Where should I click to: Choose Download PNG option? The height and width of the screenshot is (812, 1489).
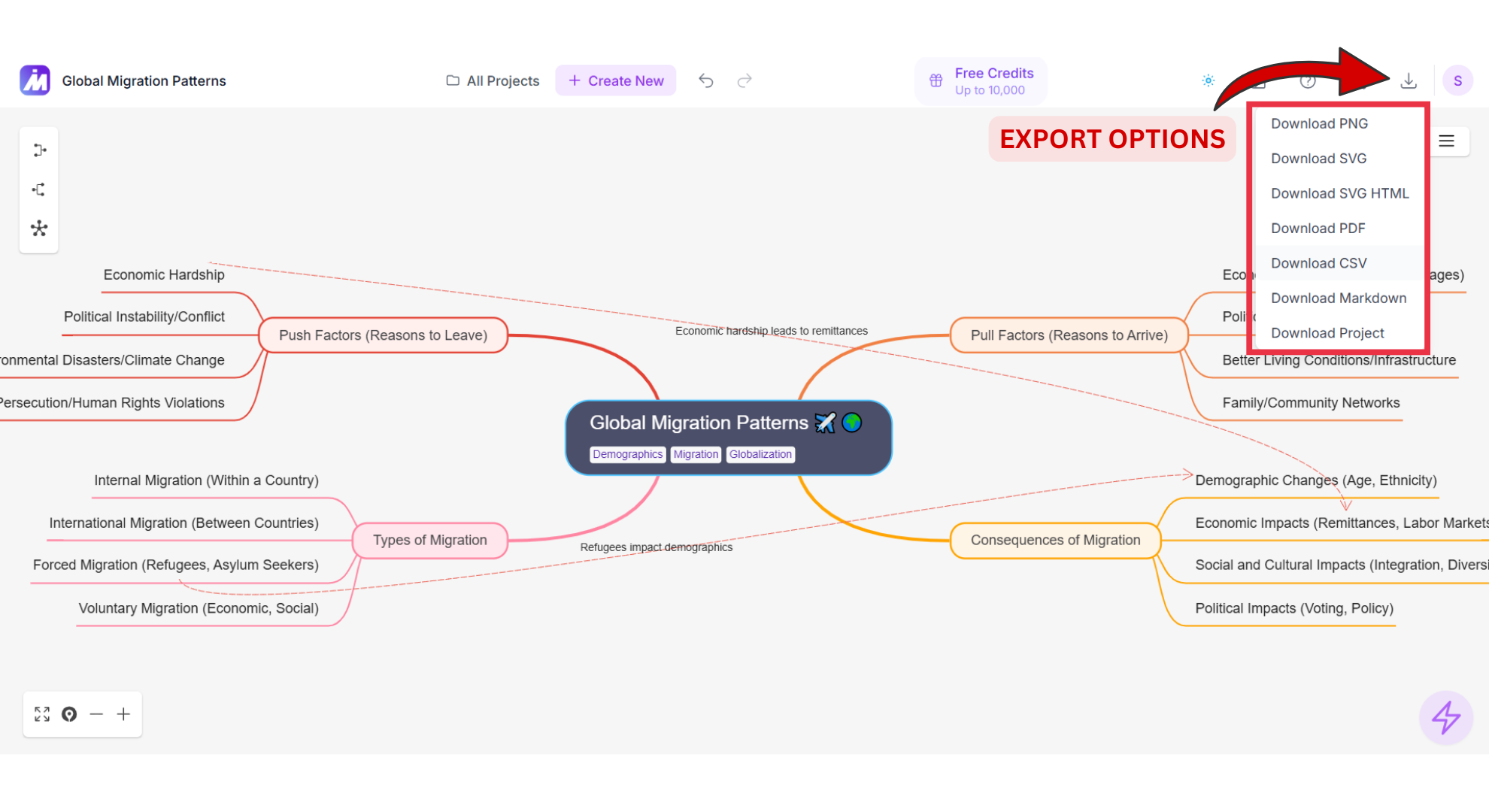pos(1319,123)
